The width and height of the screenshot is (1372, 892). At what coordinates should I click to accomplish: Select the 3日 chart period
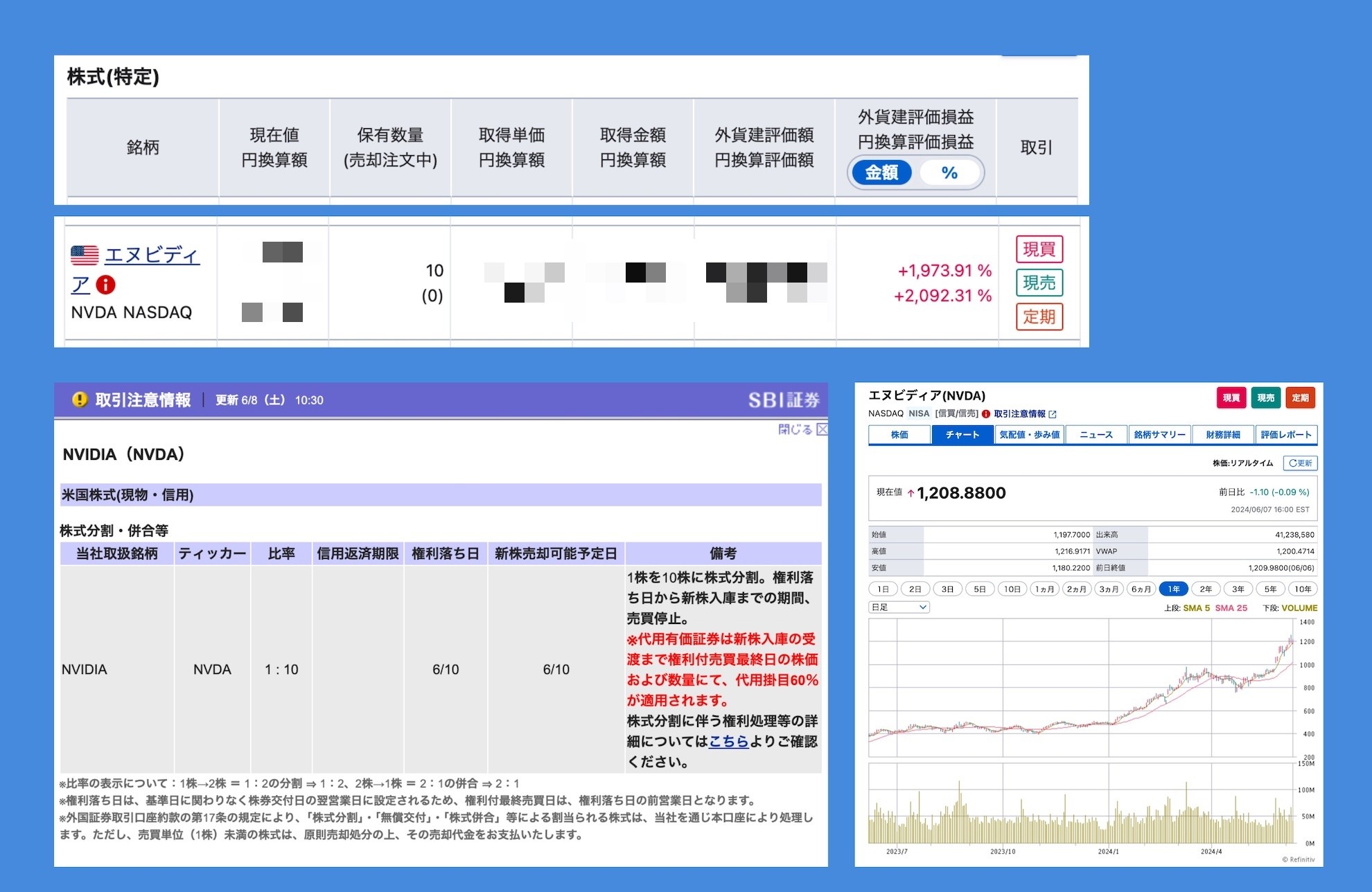(947, 589)
